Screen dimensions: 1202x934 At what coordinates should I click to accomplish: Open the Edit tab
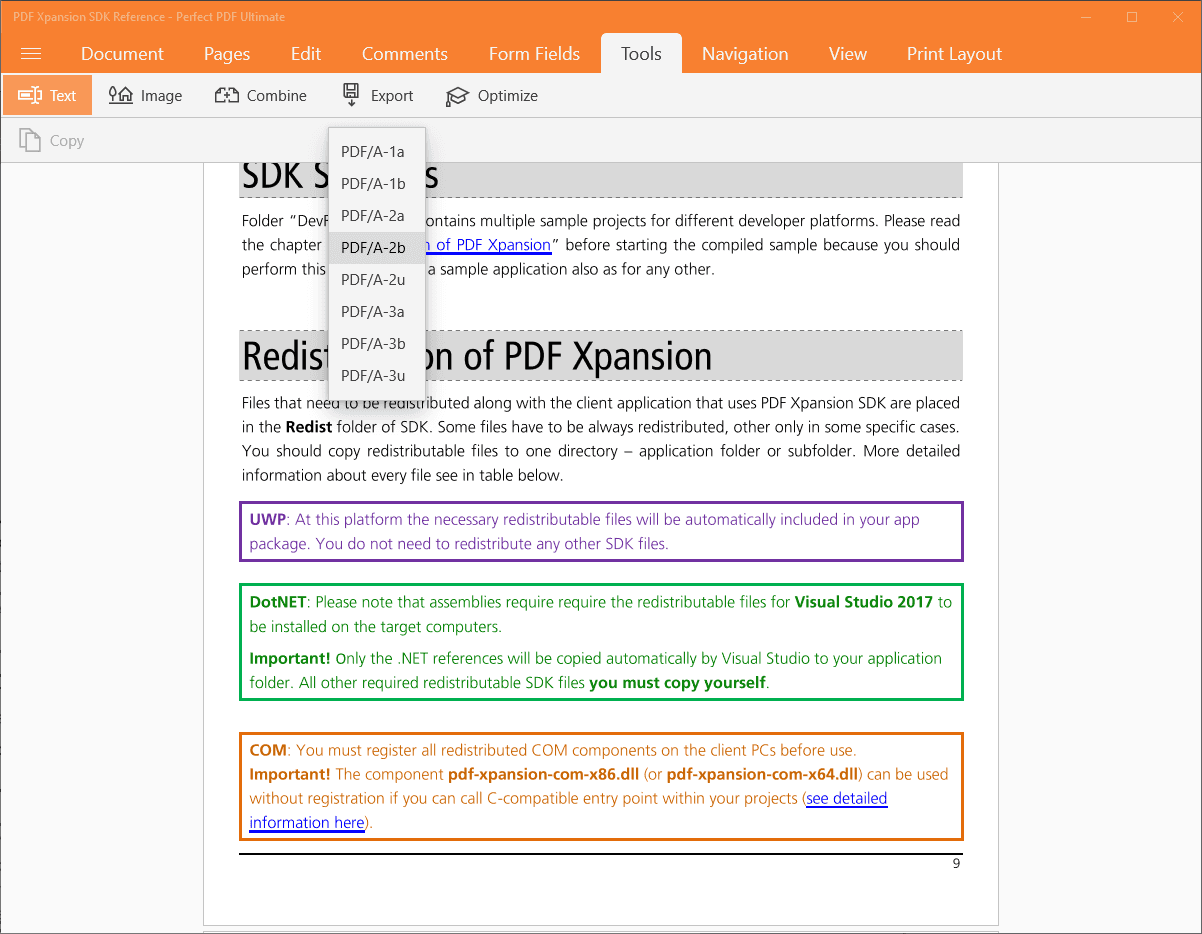point(306,54)
